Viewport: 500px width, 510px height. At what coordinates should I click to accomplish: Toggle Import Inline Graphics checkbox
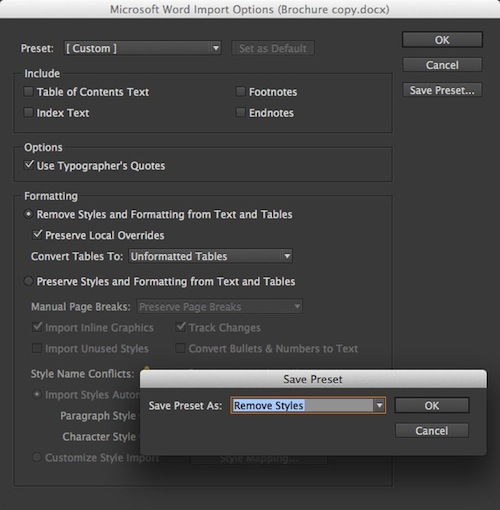(37, 327)
